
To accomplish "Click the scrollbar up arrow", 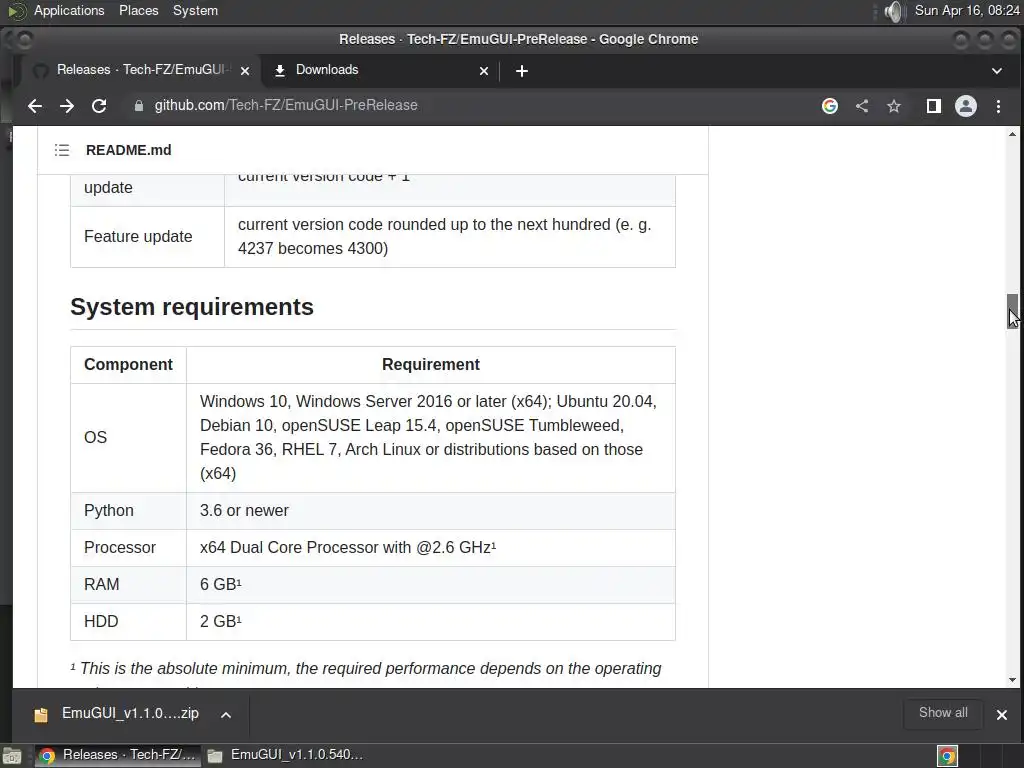I will pos(1012,134).
